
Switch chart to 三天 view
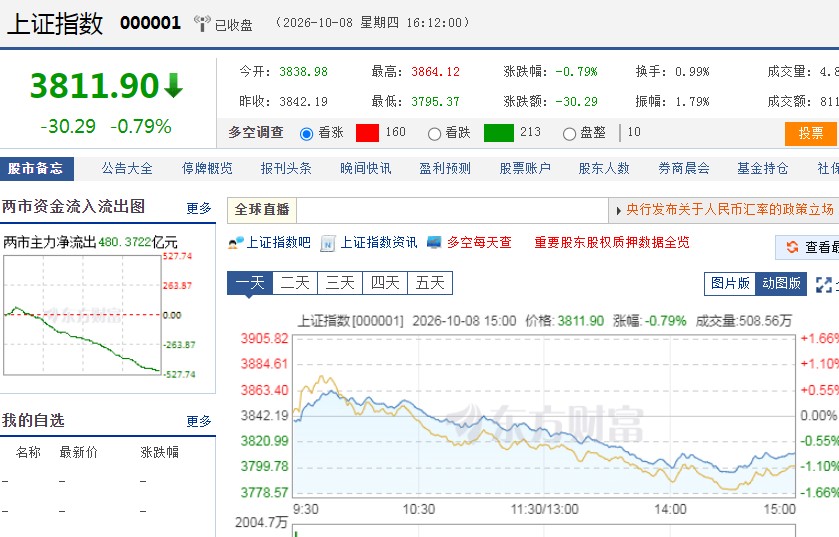pos(340,283)
